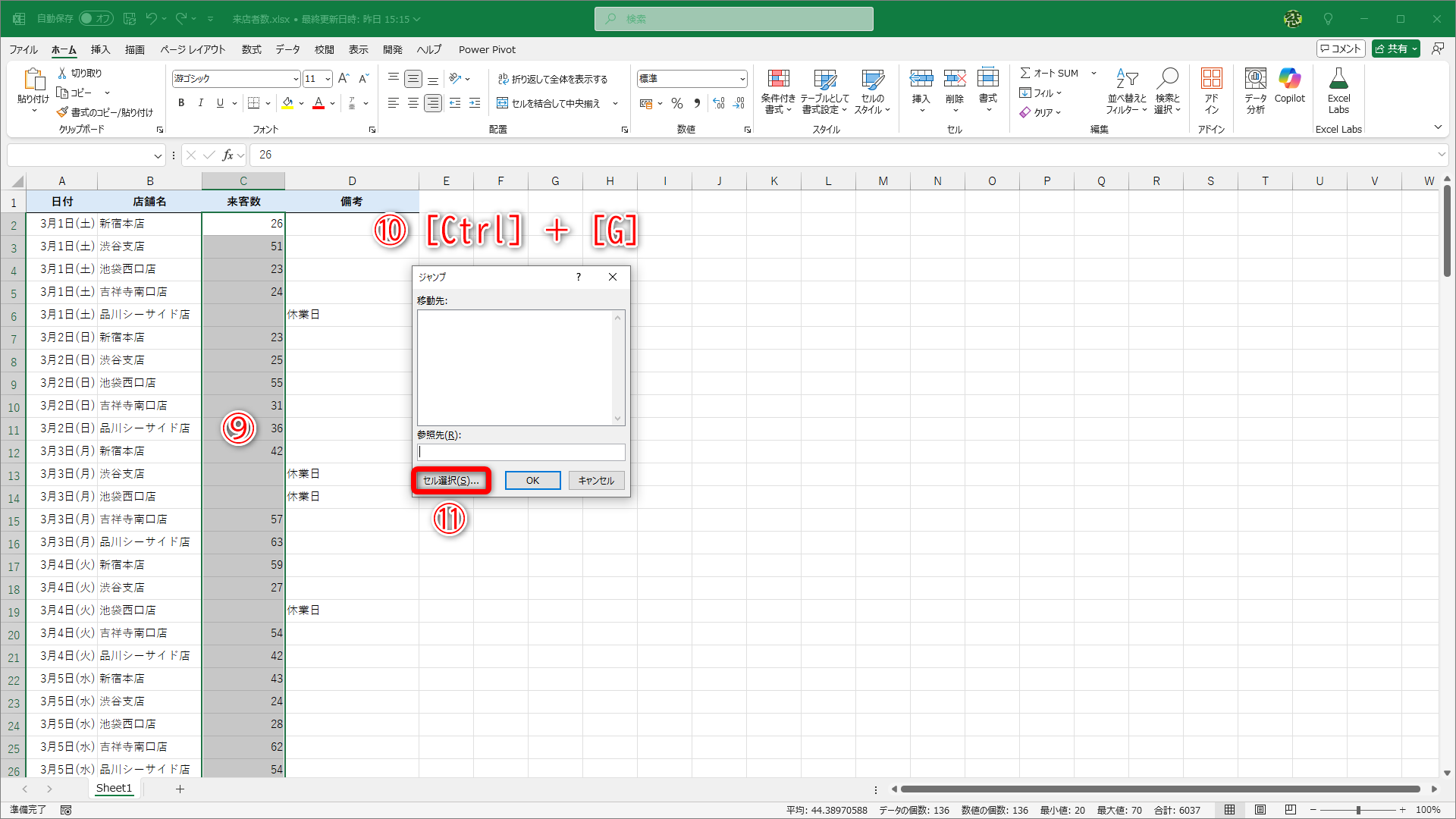Viewport: 1456px width, 819px height.
Task: Click the zoom slider in status bar
Action: 1357,810
